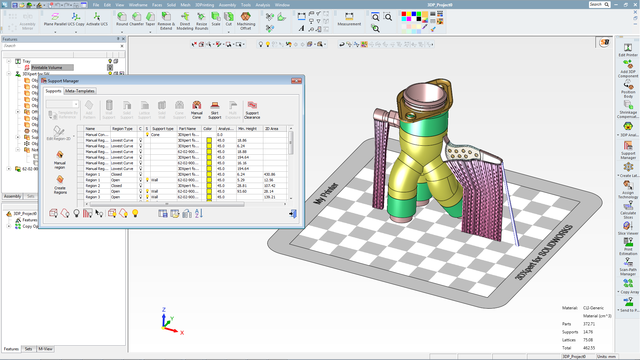This screenshot has width=640, height=360.
Task: Click the Activate UCS icon
Action: [x=97, y=19]
